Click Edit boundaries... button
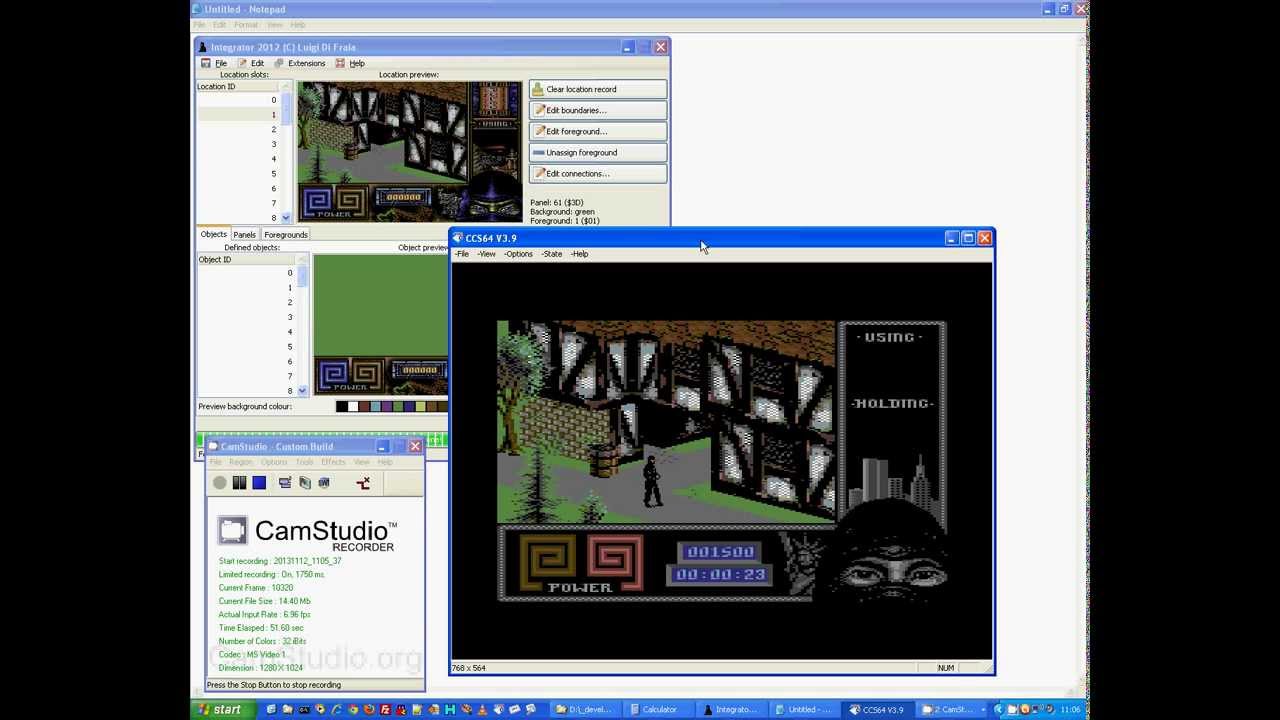 pos(598,110)
